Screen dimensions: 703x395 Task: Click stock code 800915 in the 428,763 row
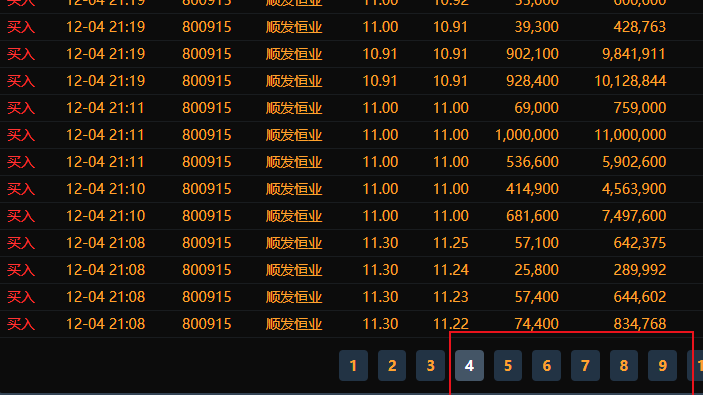[207, 27]
